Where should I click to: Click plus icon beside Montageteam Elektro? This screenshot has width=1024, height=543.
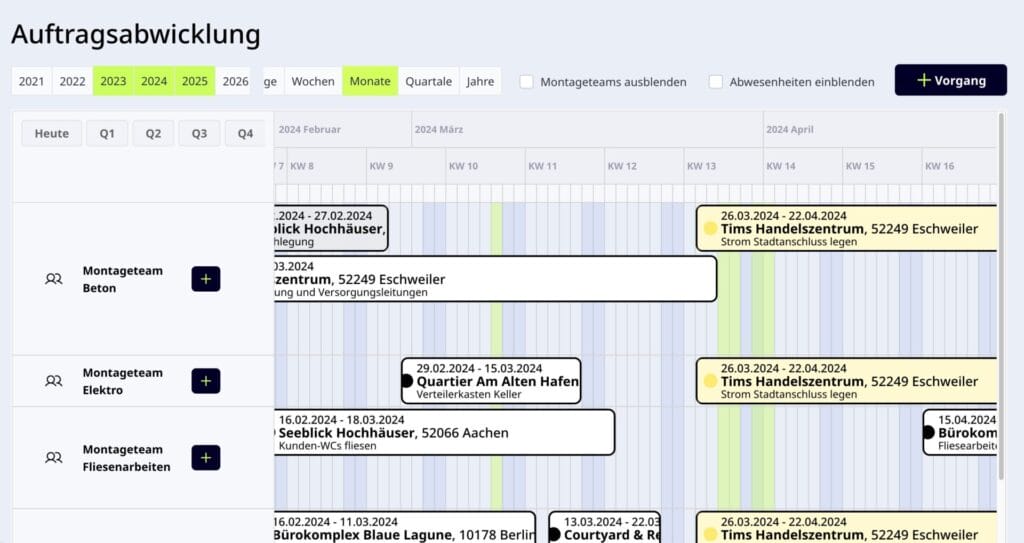pos(205,381)
